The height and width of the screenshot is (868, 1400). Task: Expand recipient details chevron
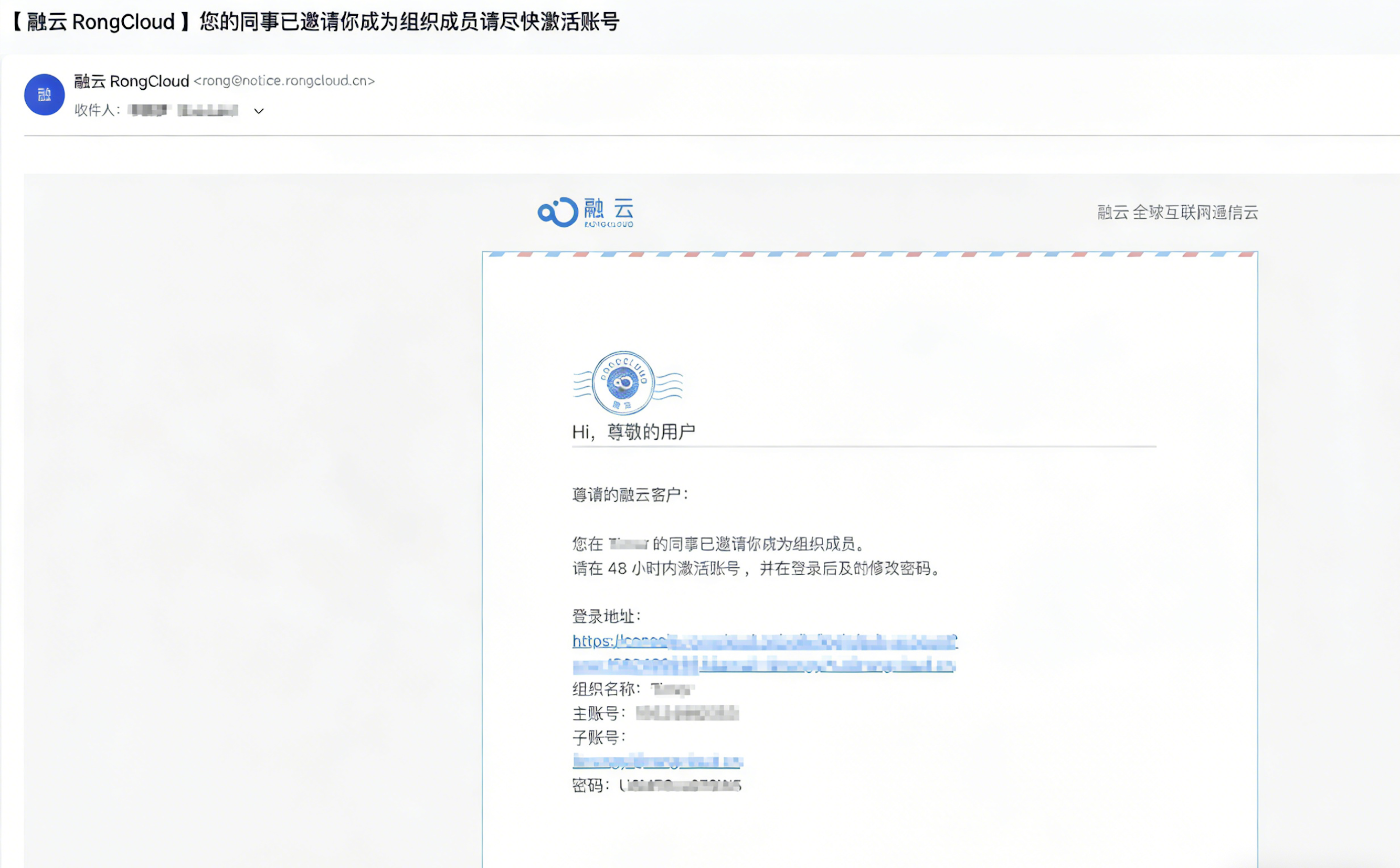[x=259, y=111]
